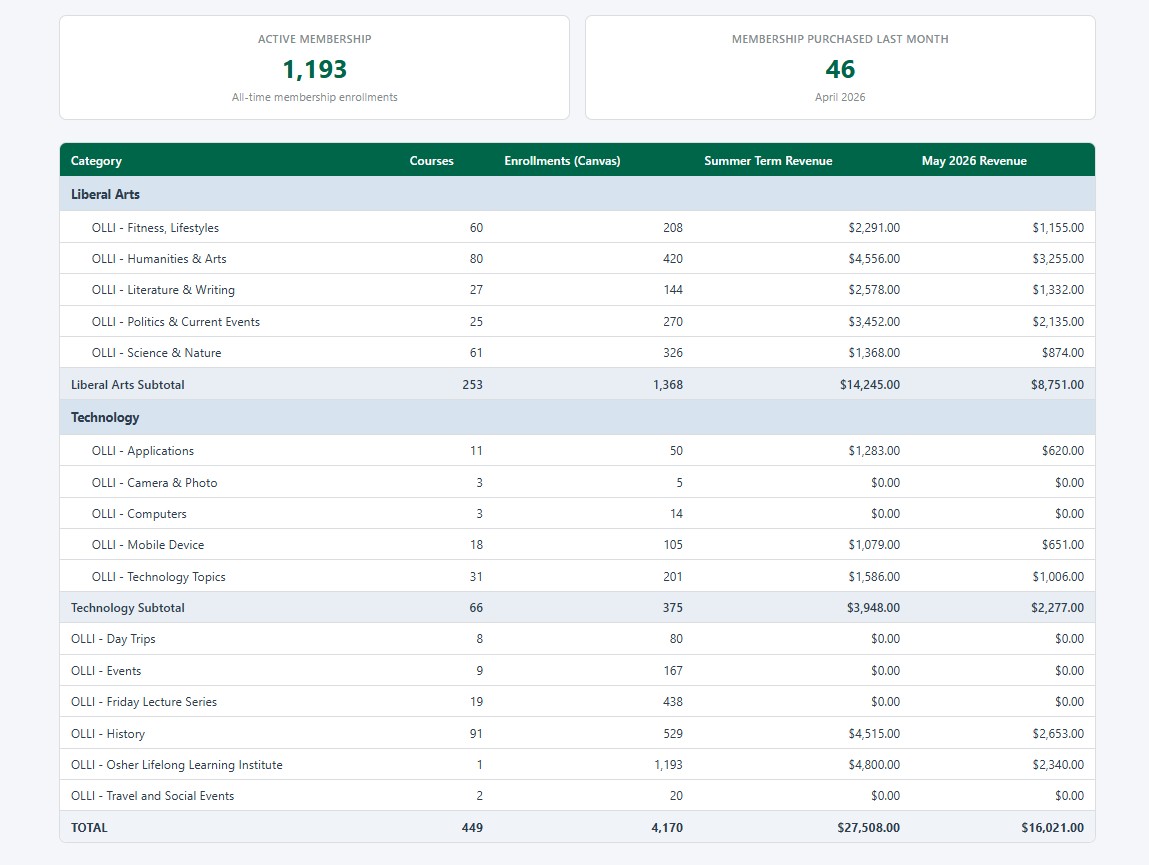Open the Membership Purchased Last Month card
Viewport: 1149px width, 865px height.
(x=840, y=67)
